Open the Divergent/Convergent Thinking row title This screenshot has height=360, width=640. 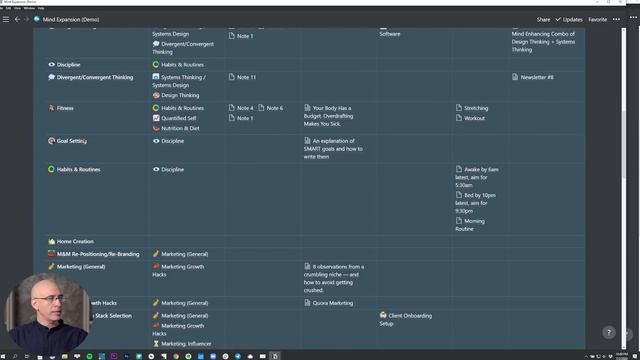point(95,77)
